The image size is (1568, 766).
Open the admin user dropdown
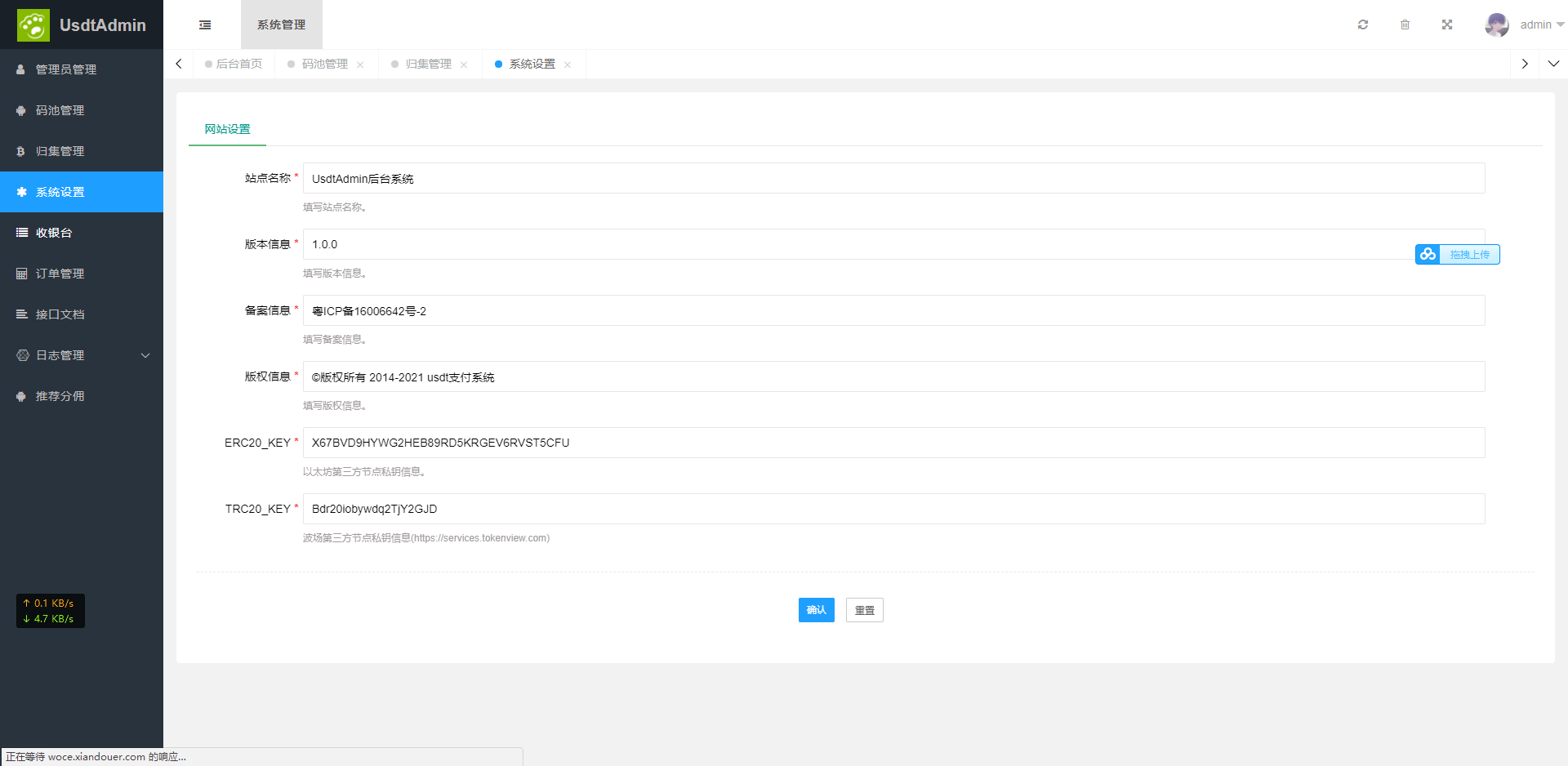(1542, 24)
